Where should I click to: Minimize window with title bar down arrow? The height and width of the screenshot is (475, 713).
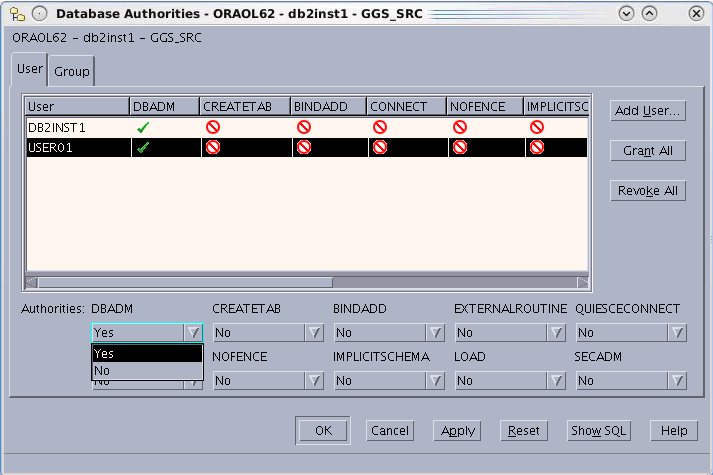(626, 14)
